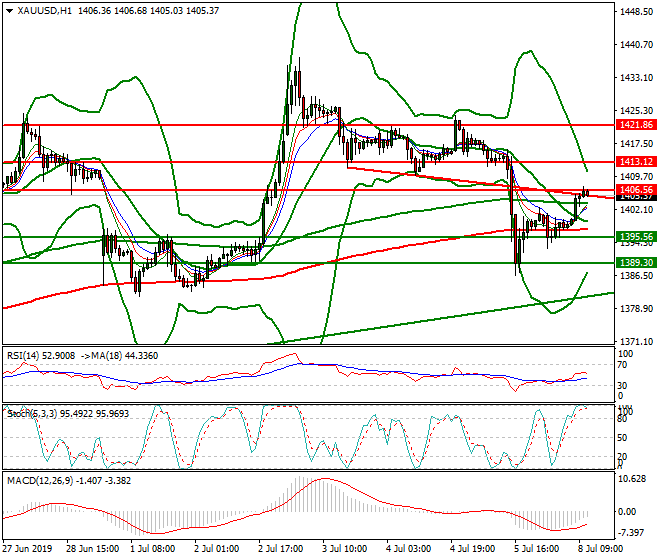Click the 1421.86 red price label
The height and width of the screenshot is (560, 660).
pyautogui.click(x=636, y=125)
